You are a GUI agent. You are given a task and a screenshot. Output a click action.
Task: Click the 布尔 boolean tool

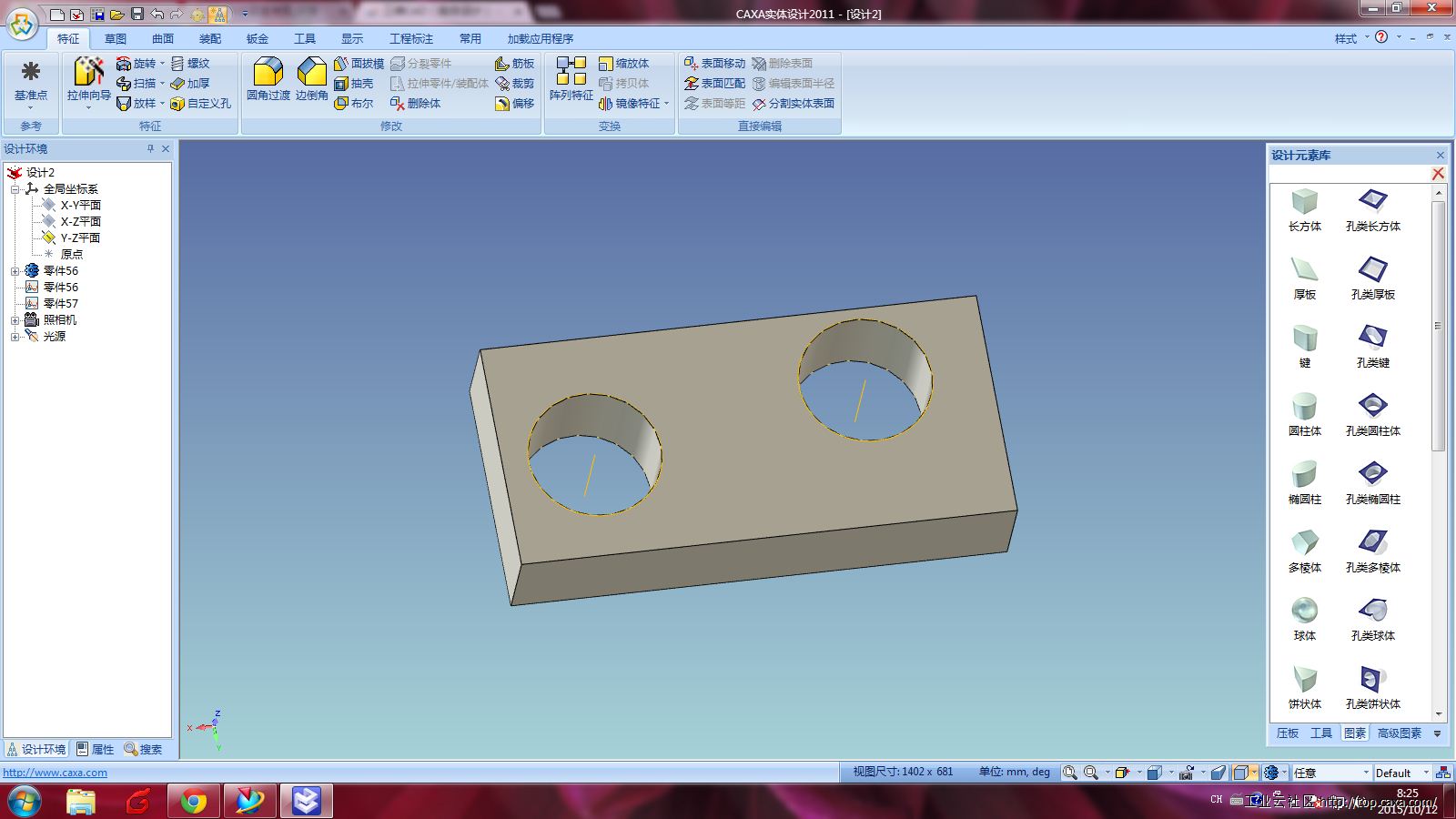(353, 104)
